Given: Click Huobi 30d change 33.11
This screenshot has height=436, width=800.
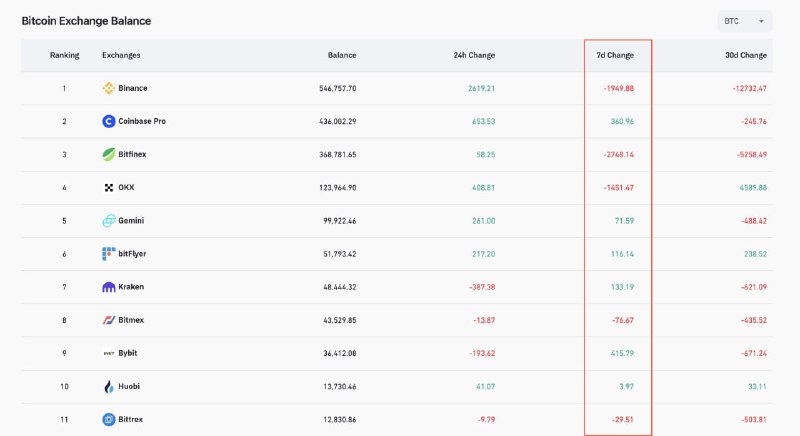Looking at the screenshot, I should (x=757, y=387).
